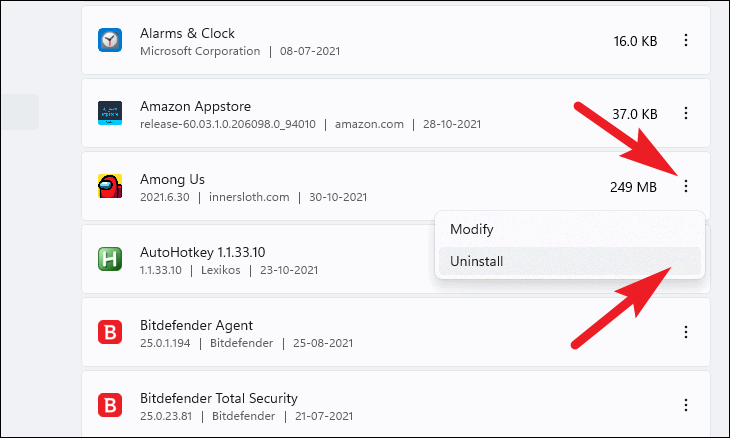Image resolution: width=730 pixels, height=438 pixels.
Task: Click the Bitdefender Agent red B icon
Action: 110,332
